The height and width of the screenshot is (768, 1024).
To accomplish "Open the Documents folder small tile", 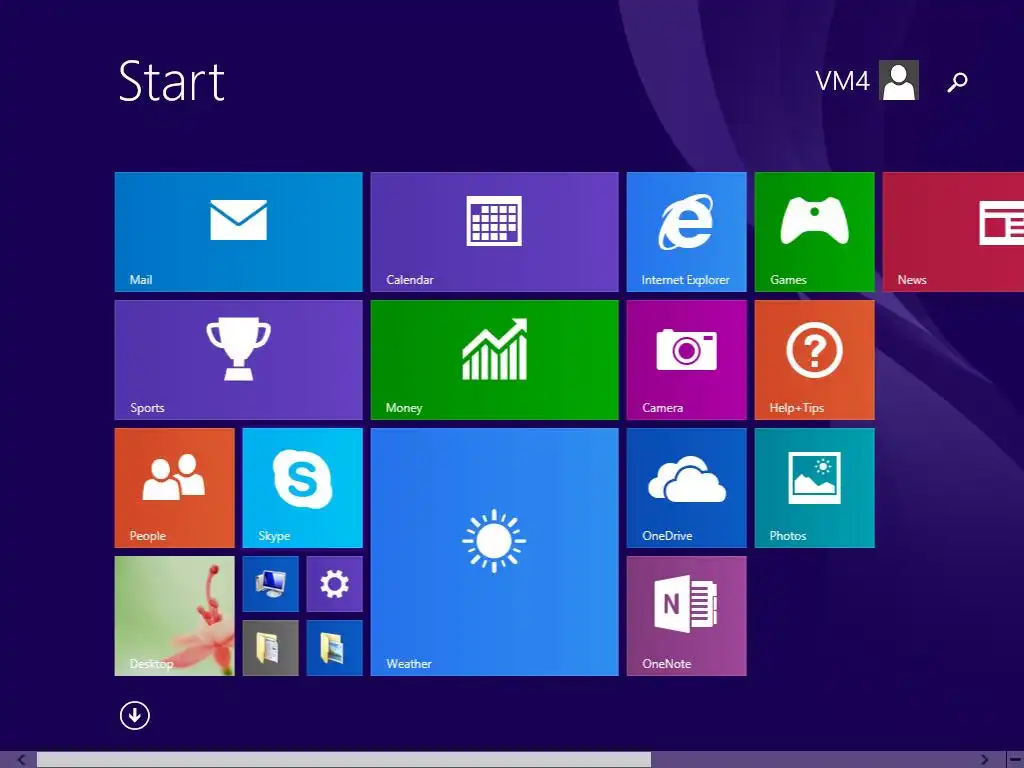I will [270, 648].
